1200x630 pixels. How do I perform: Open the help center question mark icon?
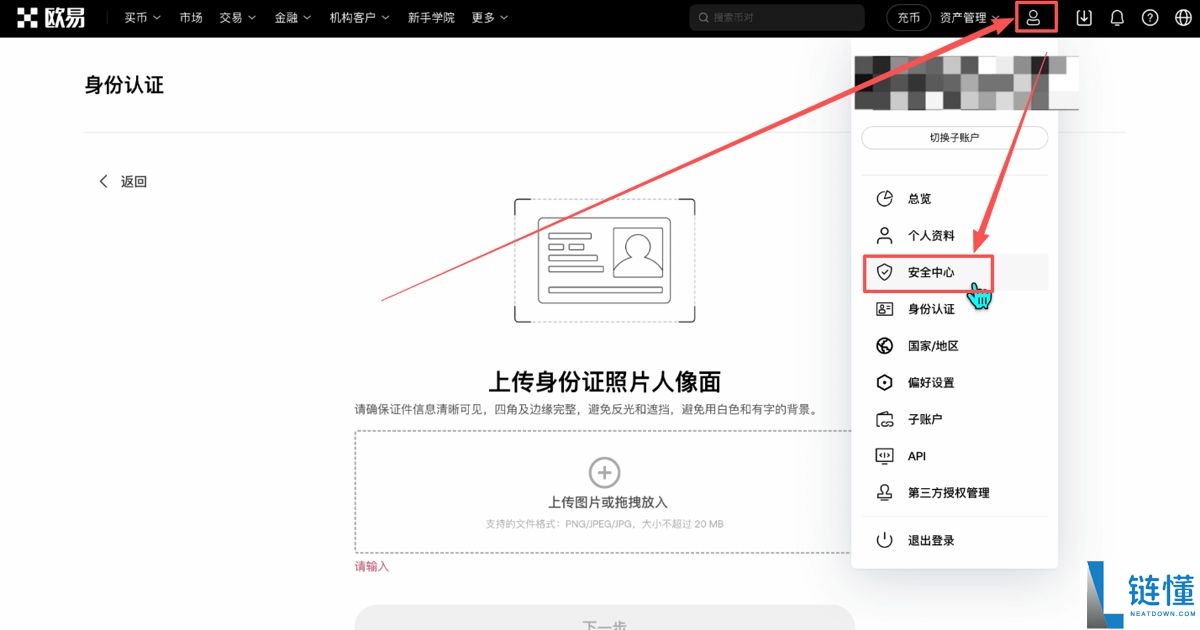coord(1149,17)
